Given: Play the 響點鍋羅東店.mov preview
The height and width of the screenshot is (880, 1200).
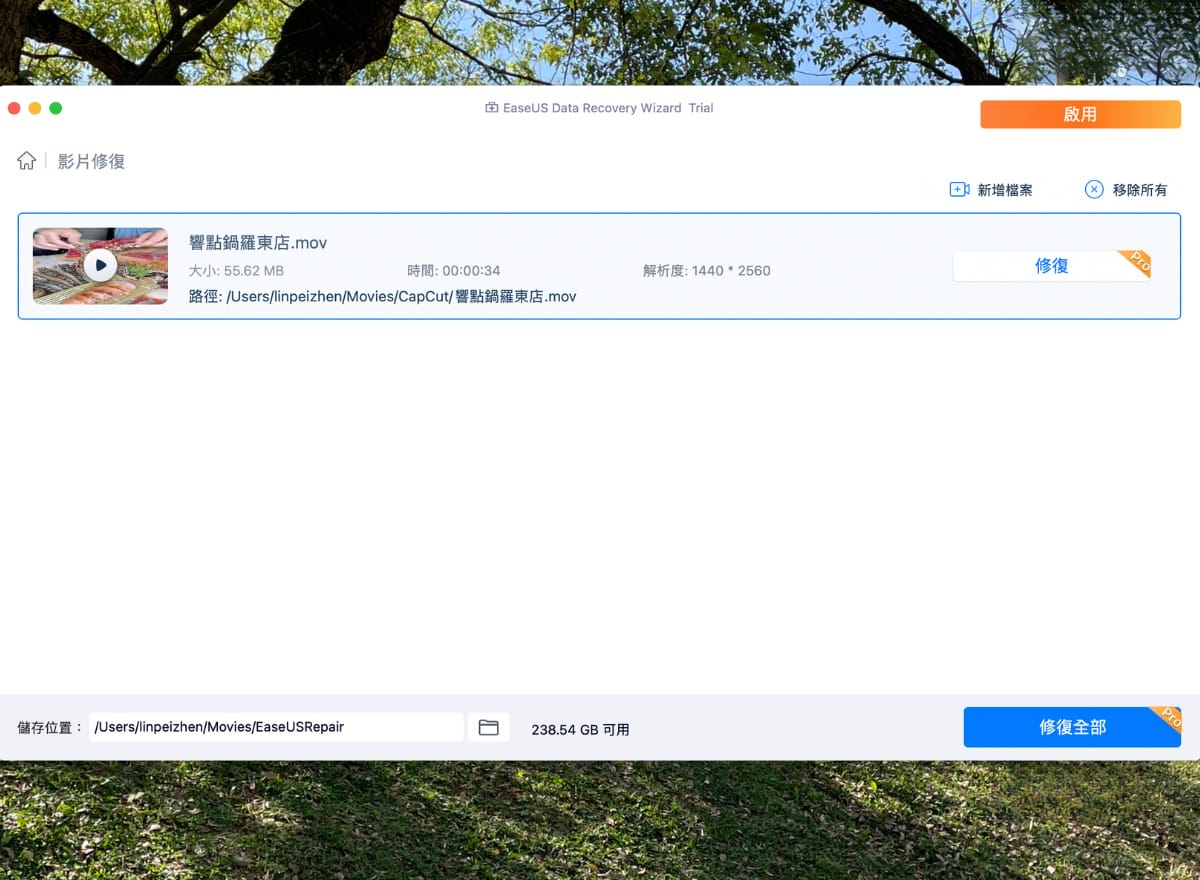Looking at the screenshot, I should pyautogui.click(x=100, y=265).
